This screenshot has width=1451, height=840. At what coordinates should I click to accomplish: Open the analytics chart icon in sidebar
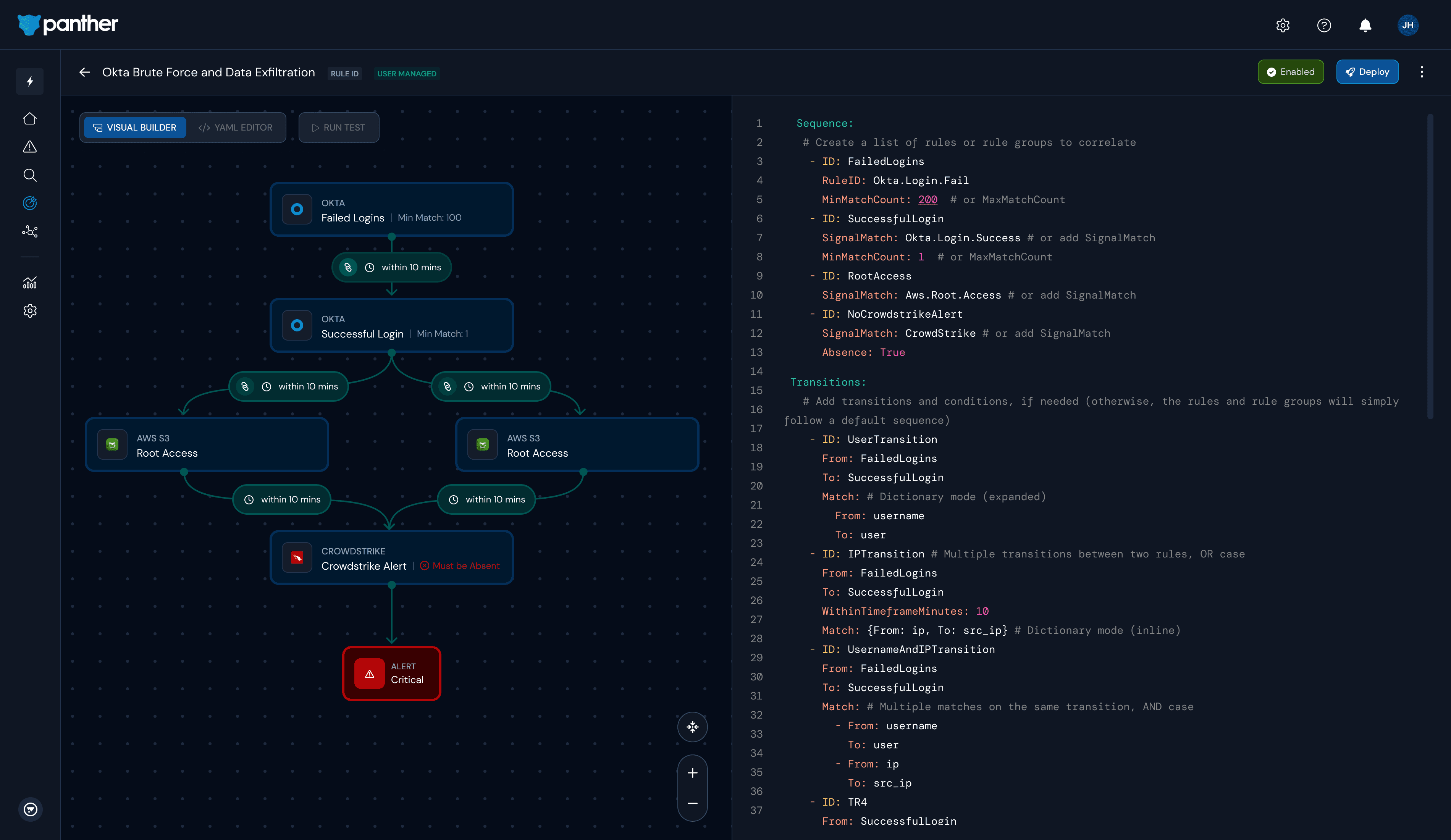coord(30,283)
